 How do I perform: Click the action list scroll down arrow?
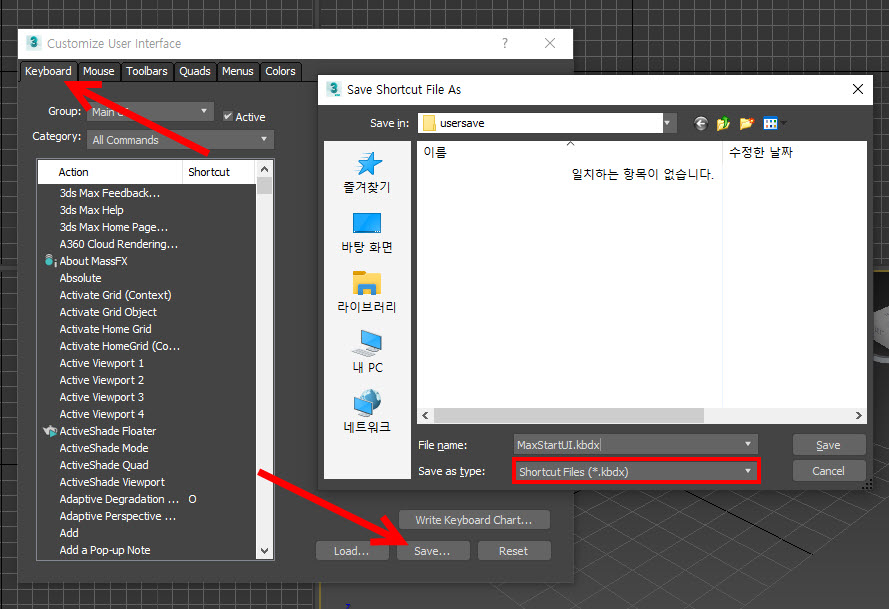coord(264,551)
